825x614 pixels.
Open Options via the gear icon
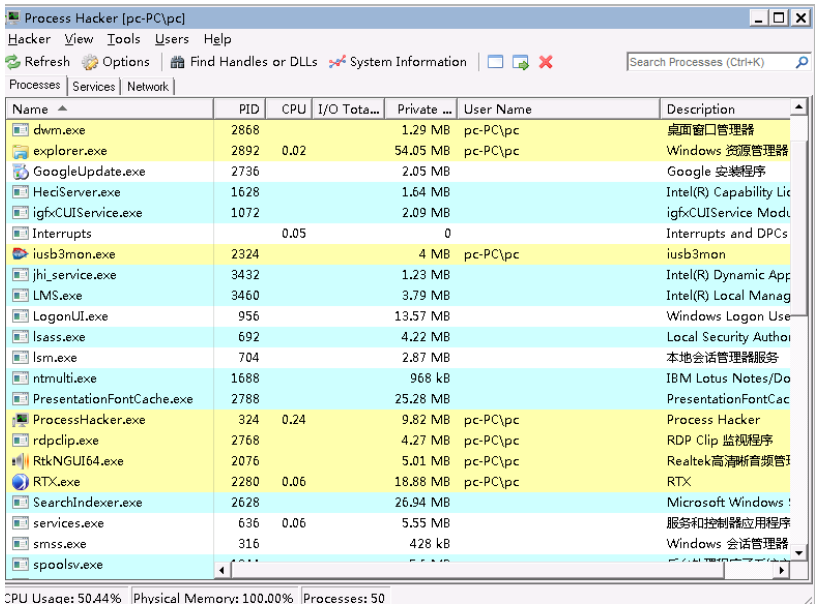(x=89, y=62)
